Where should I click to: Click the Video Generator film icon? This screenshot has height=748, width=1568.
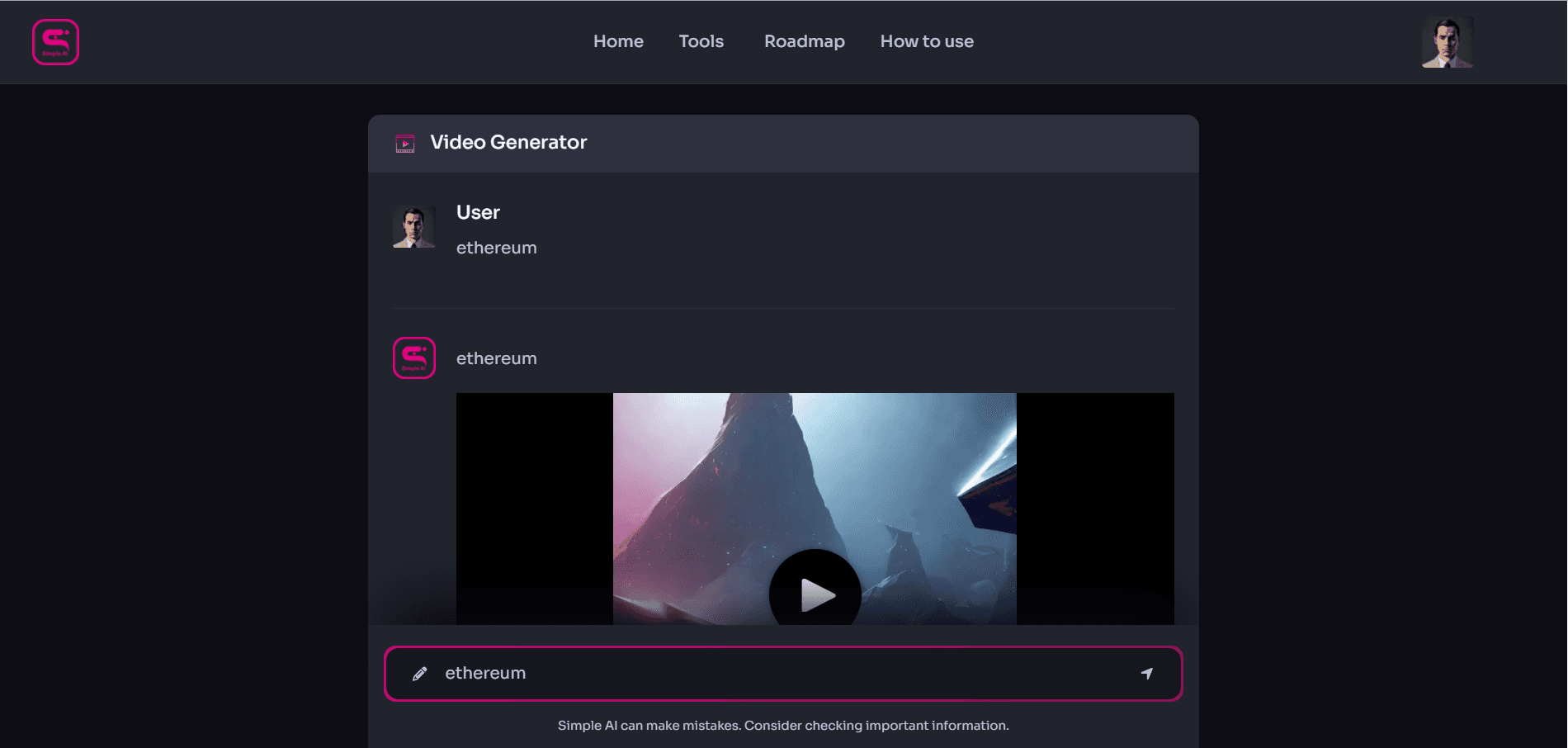pos(405,142)
